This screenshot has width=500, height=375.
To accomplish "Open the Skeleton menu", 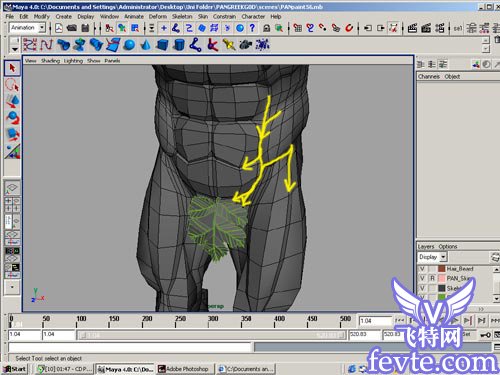I will [x=182, y=16].
